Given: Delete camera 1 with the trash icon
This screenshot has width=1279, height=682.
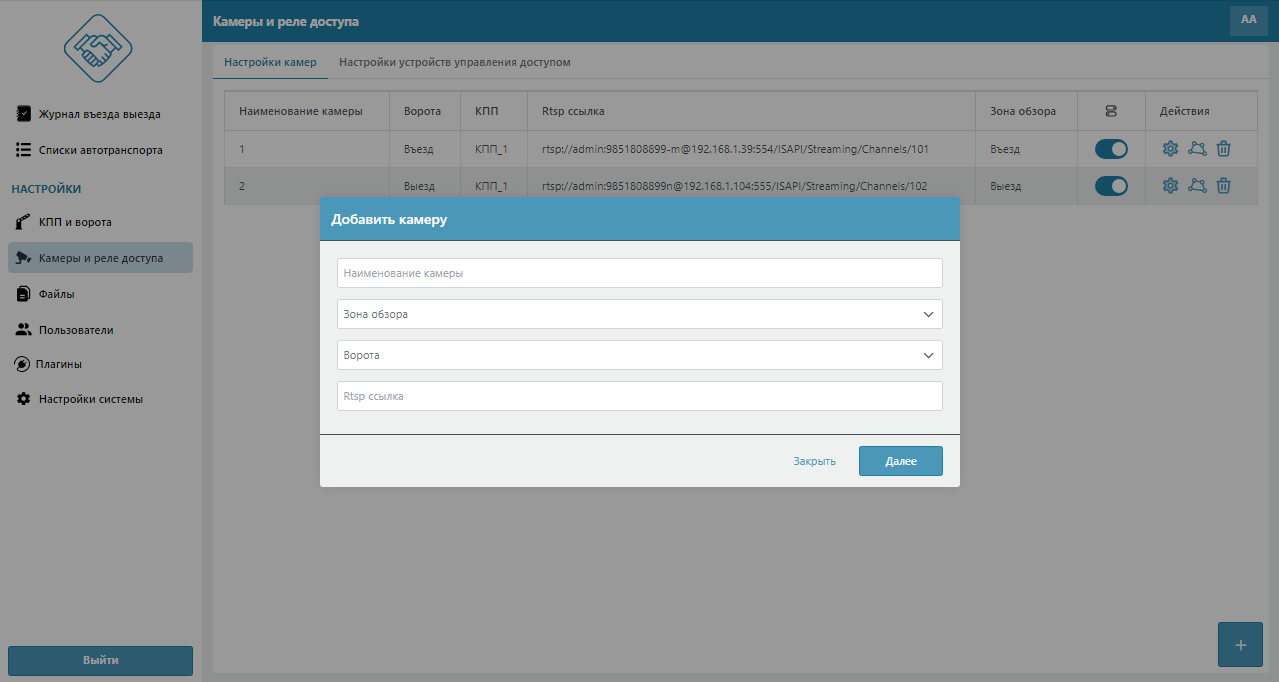Looking at the screenshot, I should (x=1223, y=149).
